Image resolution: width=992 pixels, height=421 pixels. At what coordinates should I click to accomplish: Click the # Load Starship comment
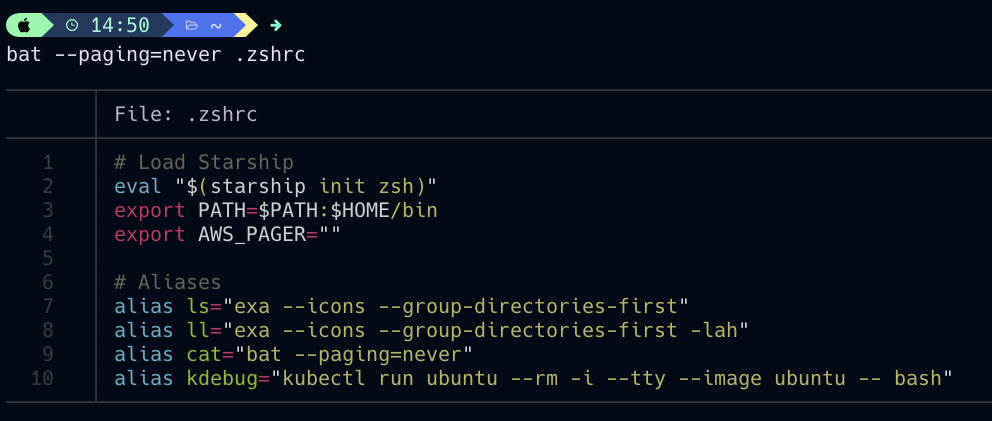(204, 163)
